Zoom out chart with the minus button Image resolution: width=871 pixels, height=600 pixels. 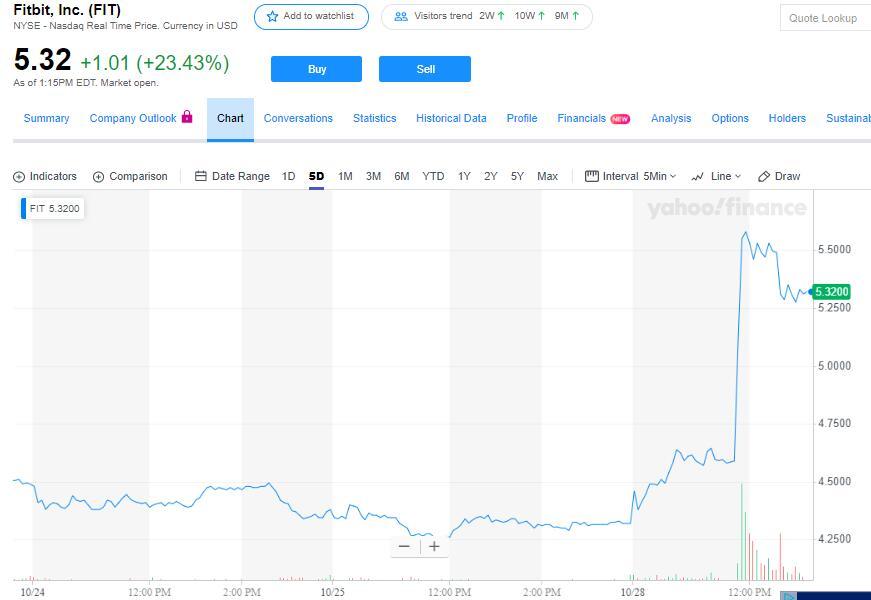(404, 547)
